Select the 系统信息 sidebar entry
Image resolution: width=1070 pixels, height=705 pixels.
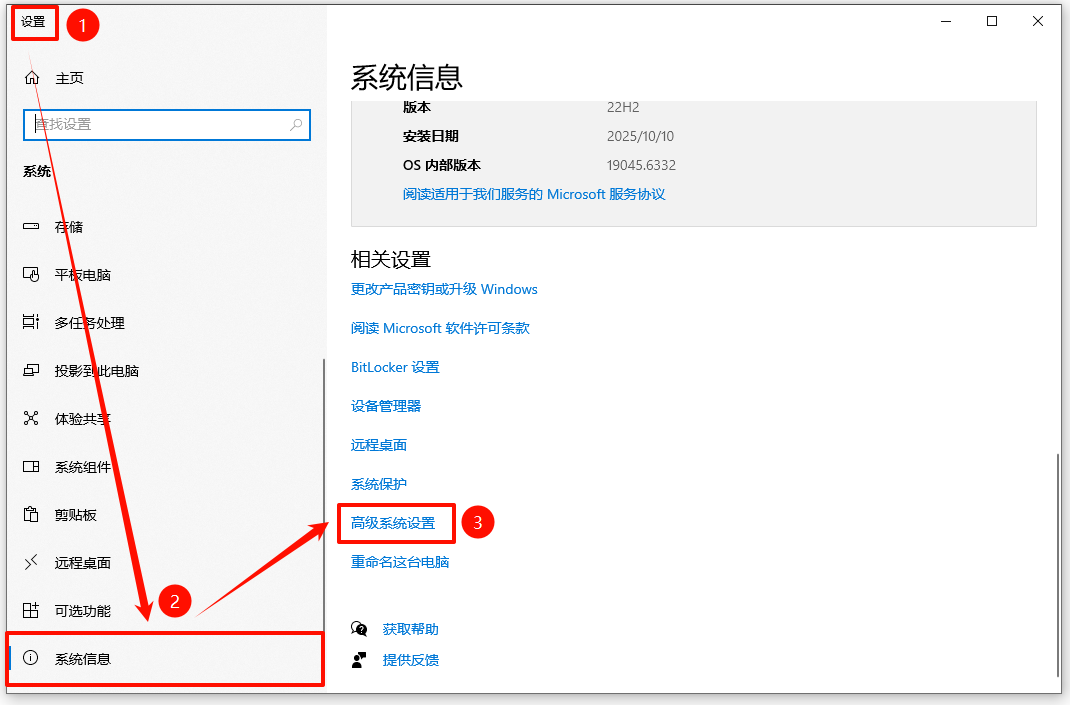tap(85, 659)
